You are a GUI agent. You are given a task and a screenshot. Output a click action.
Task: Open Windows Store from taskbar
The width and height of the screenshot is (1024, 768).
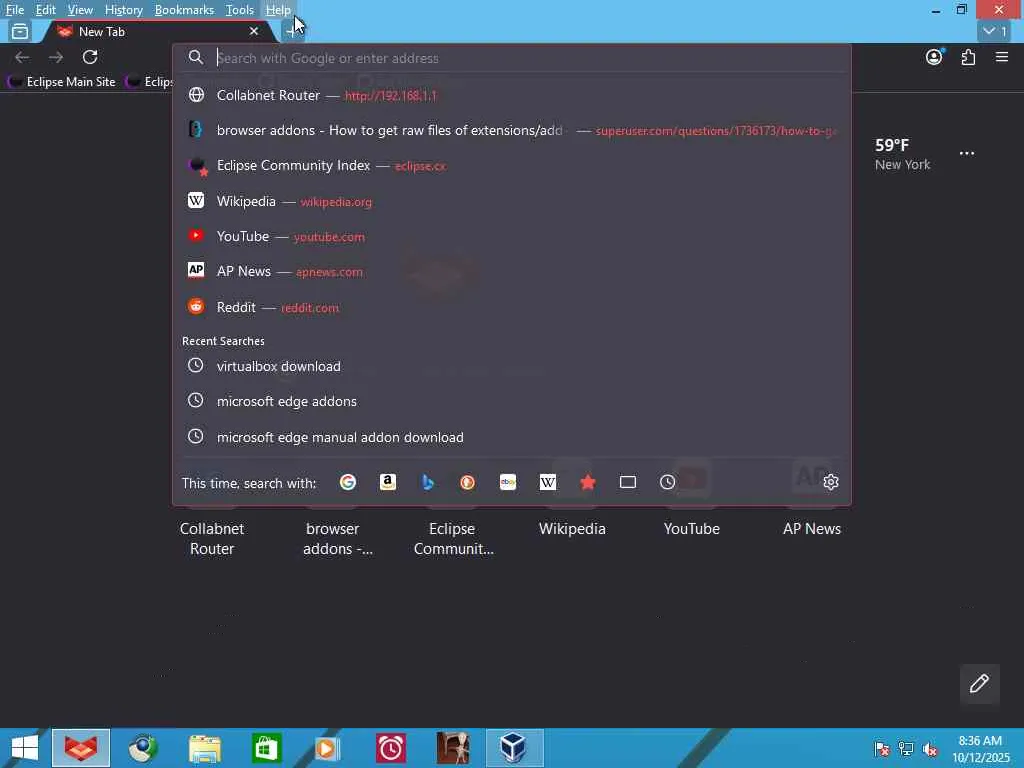pos(266,748)
